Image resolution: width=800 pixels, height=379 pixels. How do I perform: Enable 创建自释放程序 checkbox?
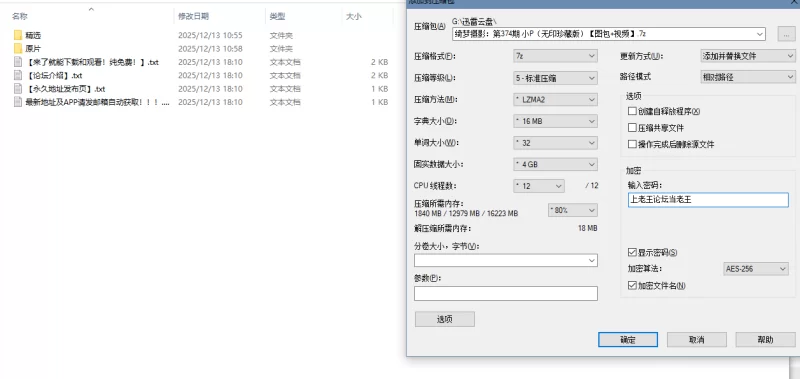tap(633, 111)
